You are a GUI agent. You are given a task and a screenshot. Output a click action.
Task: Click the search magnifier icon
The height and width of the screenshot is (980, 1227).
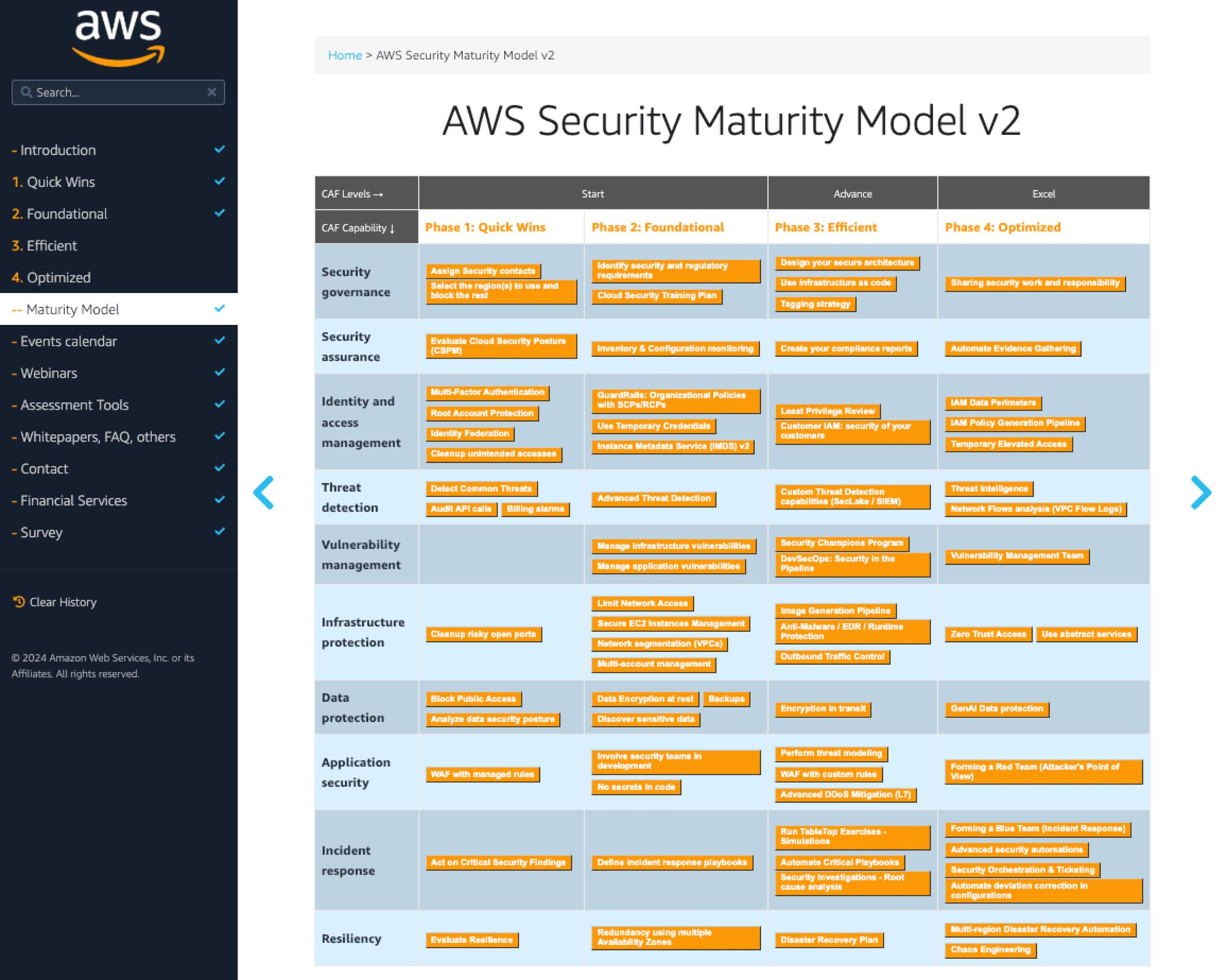click(26, 92)
